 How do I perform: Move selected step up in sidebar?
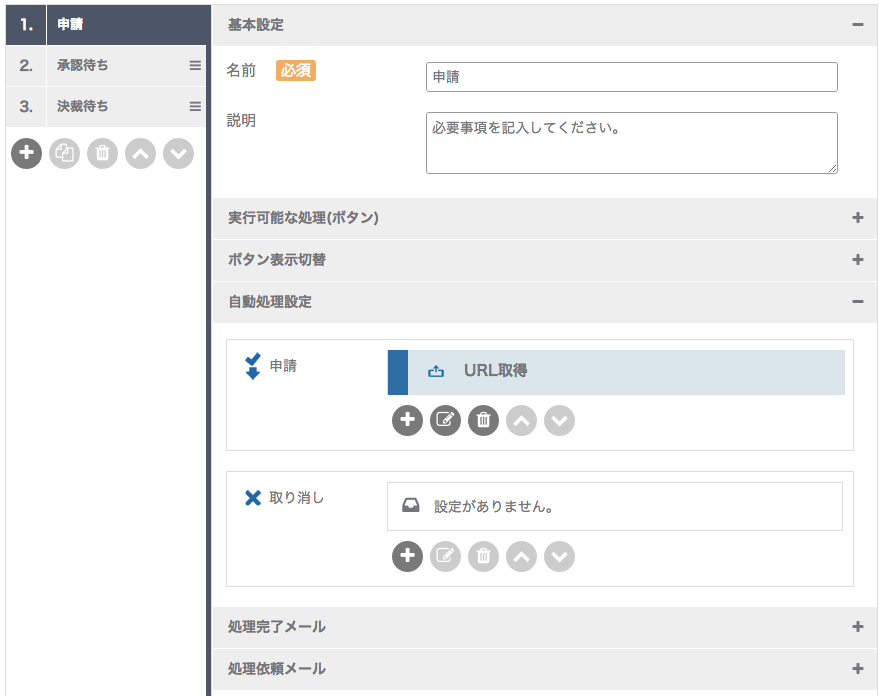click(x=140, y=153)
